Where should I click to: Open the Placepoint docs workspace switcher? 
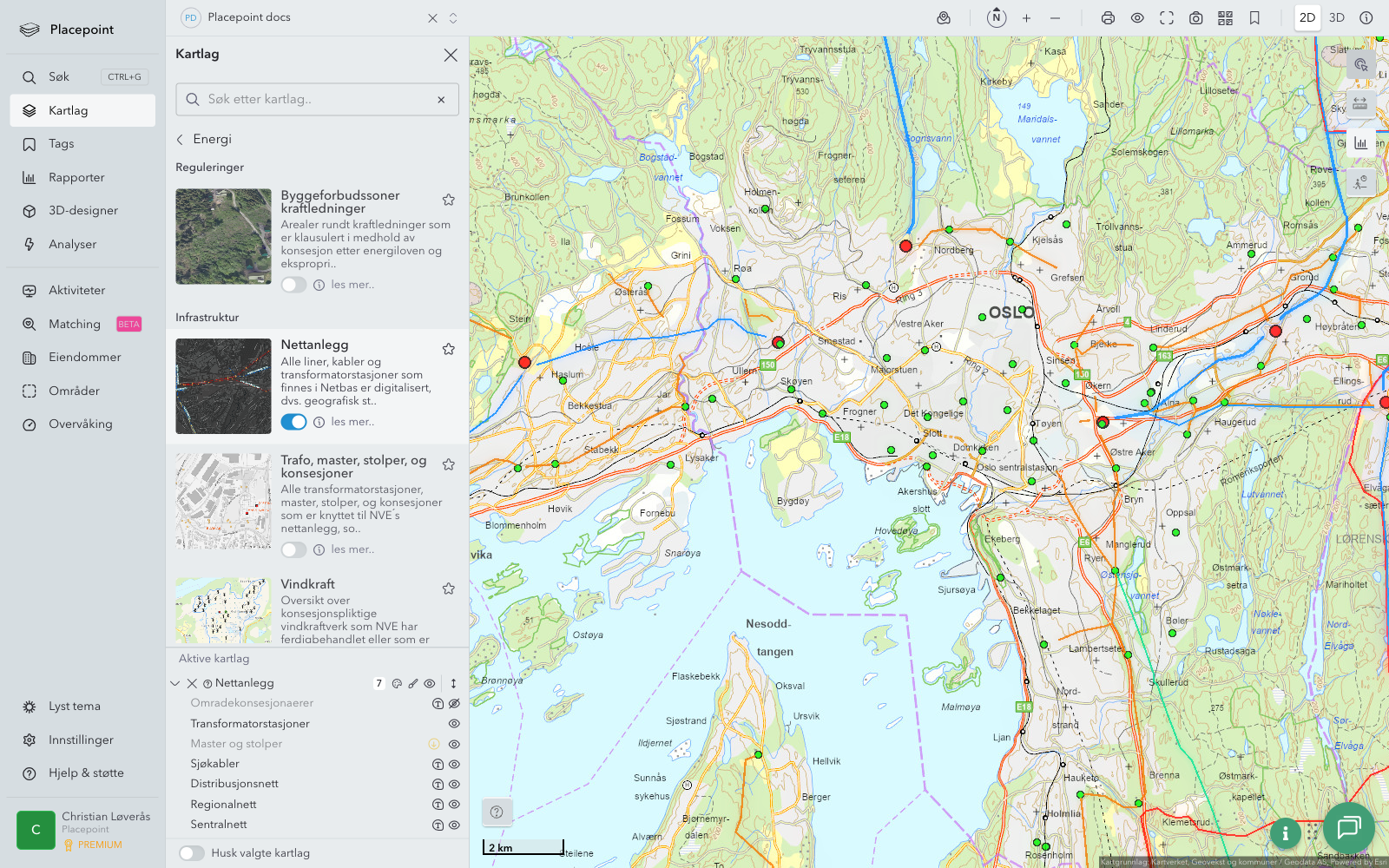coord(452,18)
